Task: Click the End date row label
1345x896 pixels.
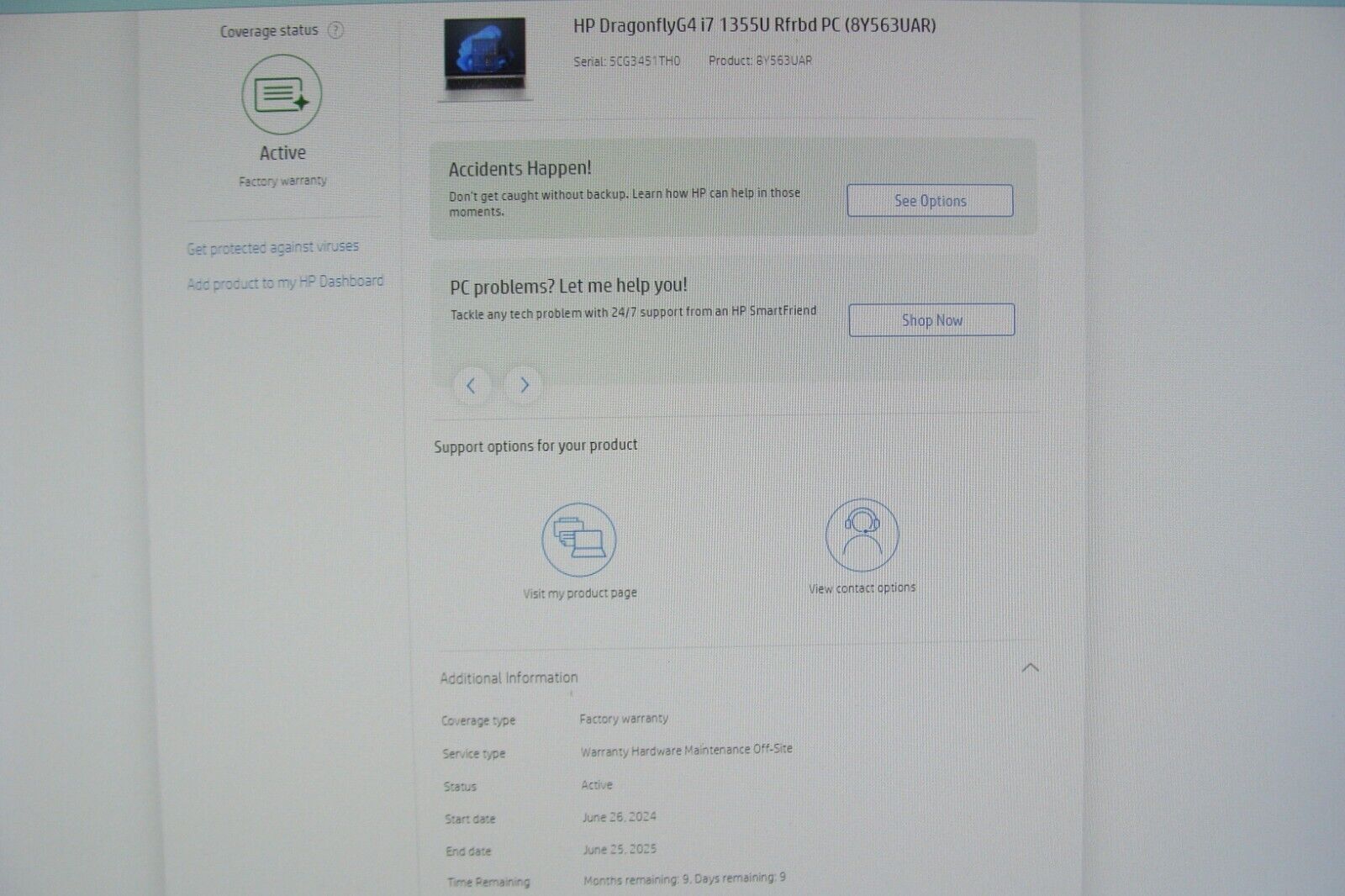Action: (x=468, y=851)
